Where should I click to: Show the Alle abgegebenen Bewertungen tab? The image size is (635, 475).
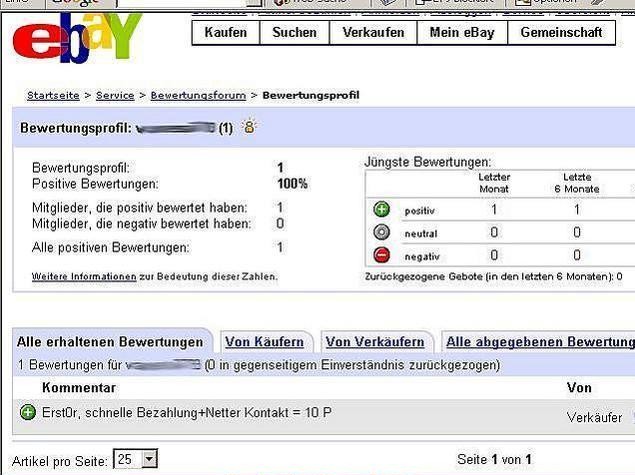pyautogui.click(x=540, y=342)
